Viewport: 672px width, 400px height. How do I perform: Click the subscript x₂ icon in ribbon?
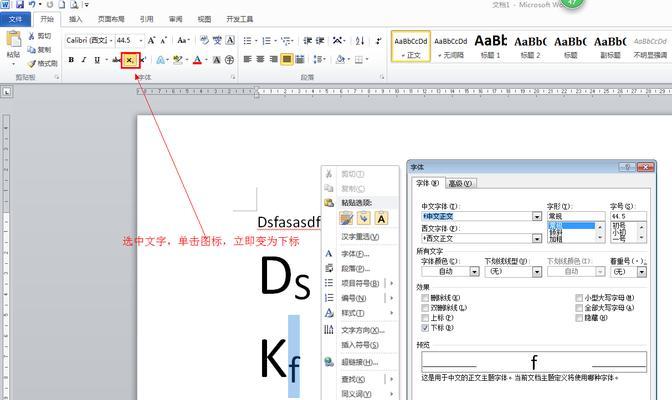click(130, 60)
